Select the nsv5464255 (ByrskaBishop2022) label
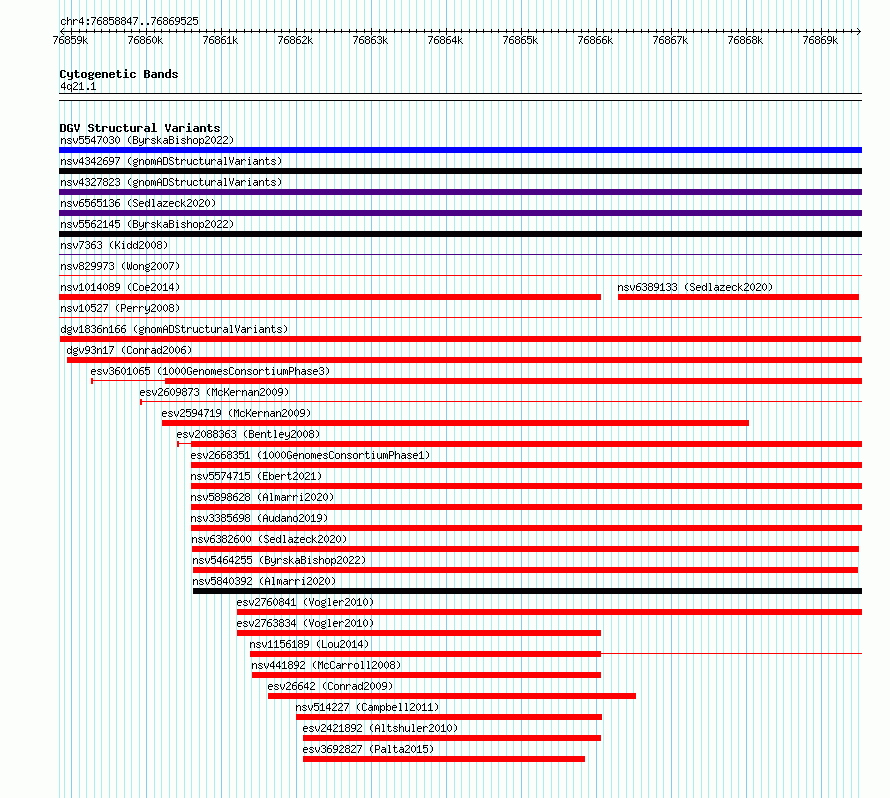890x798 pixels. [x=279, y=560]
